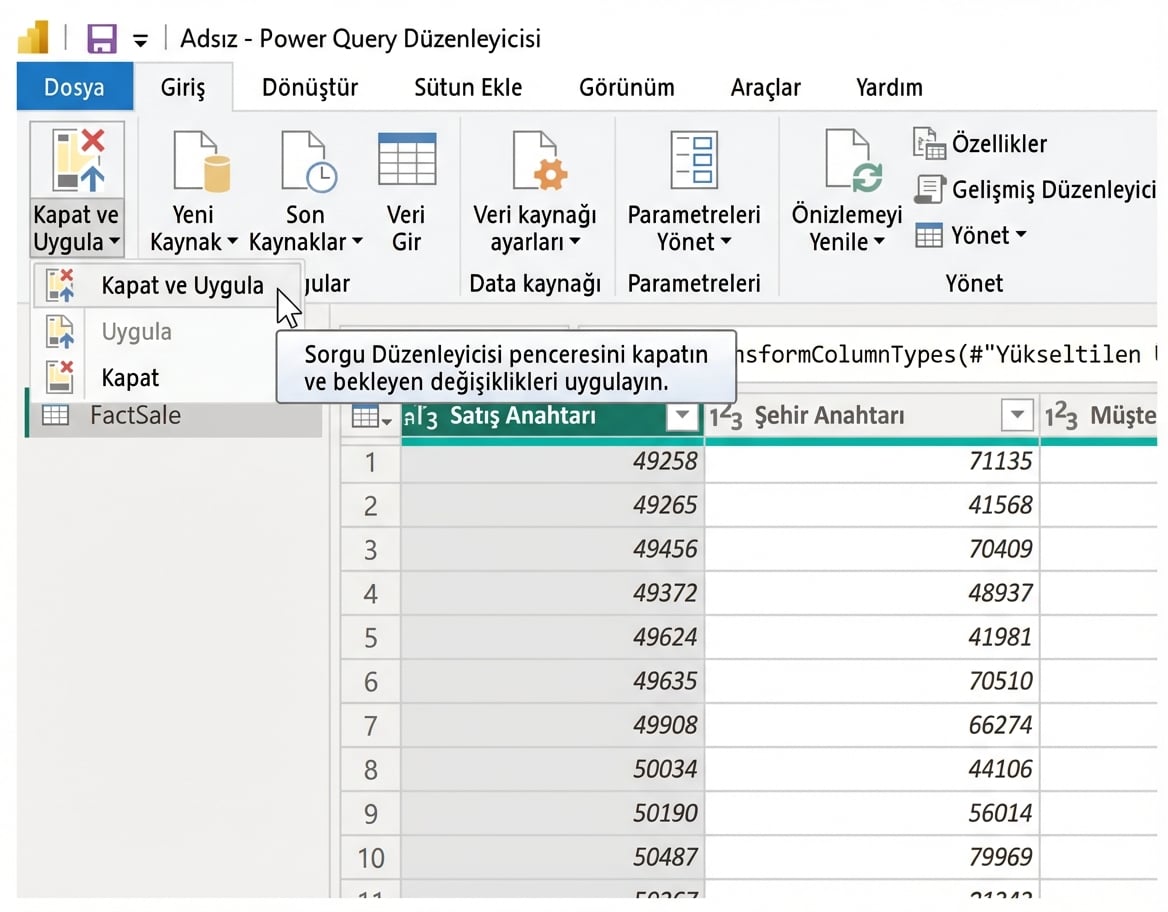Click the table corner menu icon in grid
This screenshot has height=912, width=1168.
tap(371, 417)
